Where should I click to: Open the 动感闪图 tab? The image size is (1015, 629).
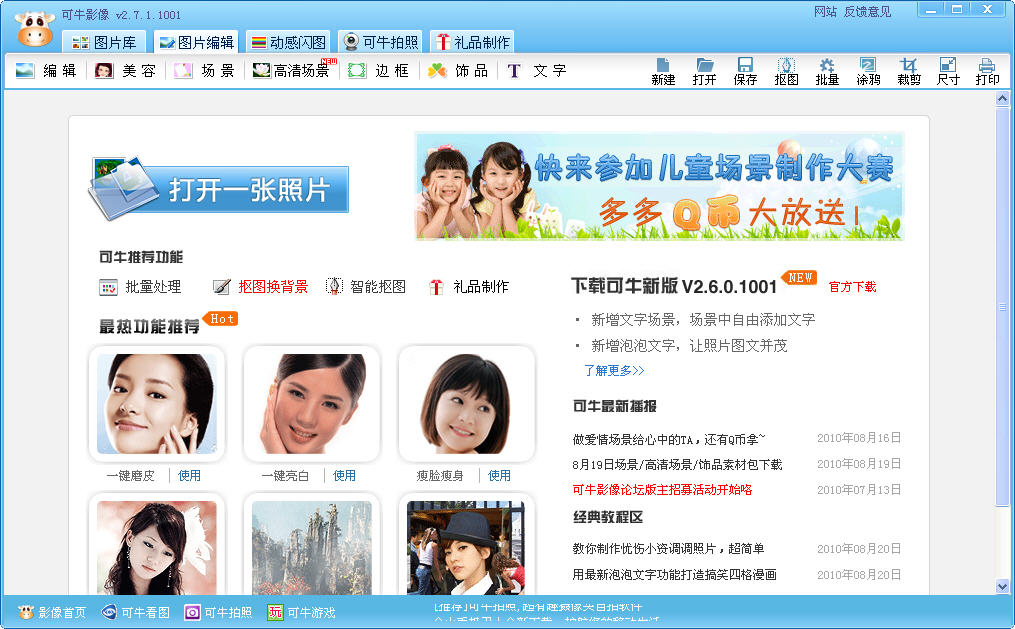tap(288, 42)
